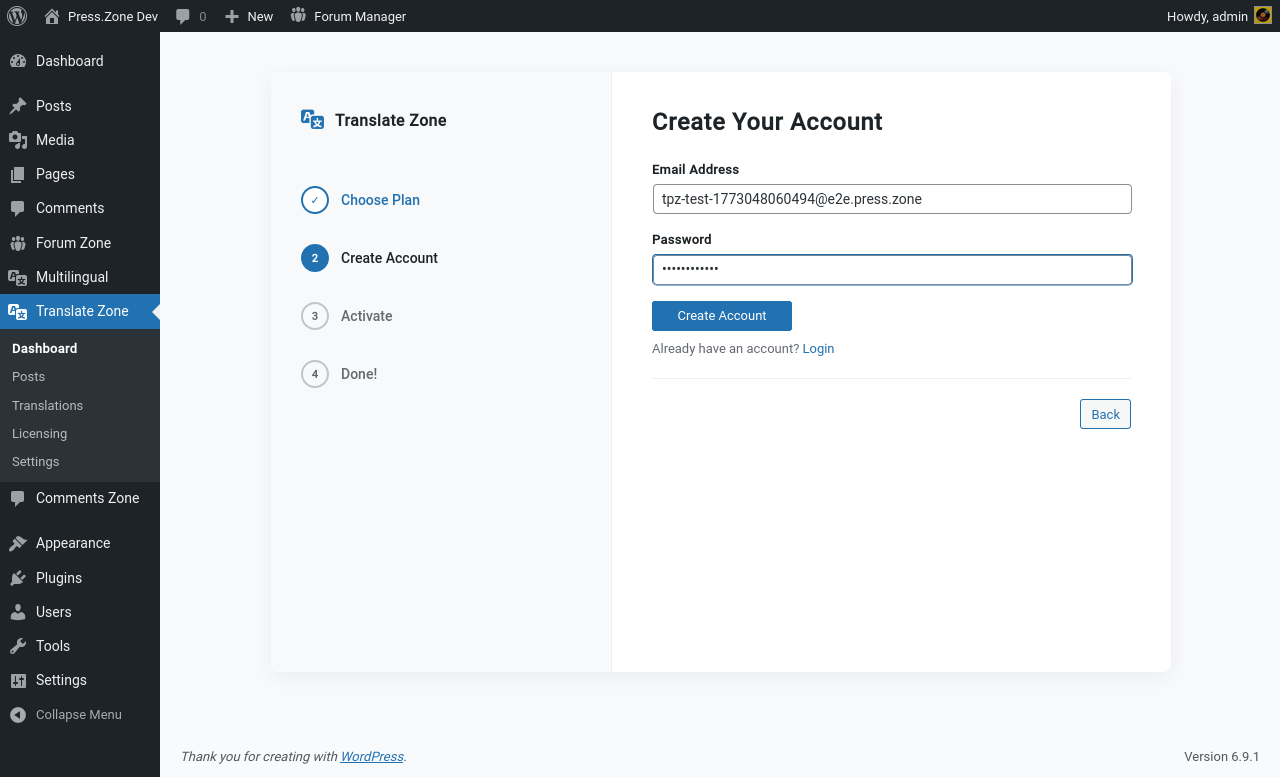The height and width of the screenshot is (777, 1280).
Task: Click the Translate Zone logo in wizard
Action: [313, 120]
